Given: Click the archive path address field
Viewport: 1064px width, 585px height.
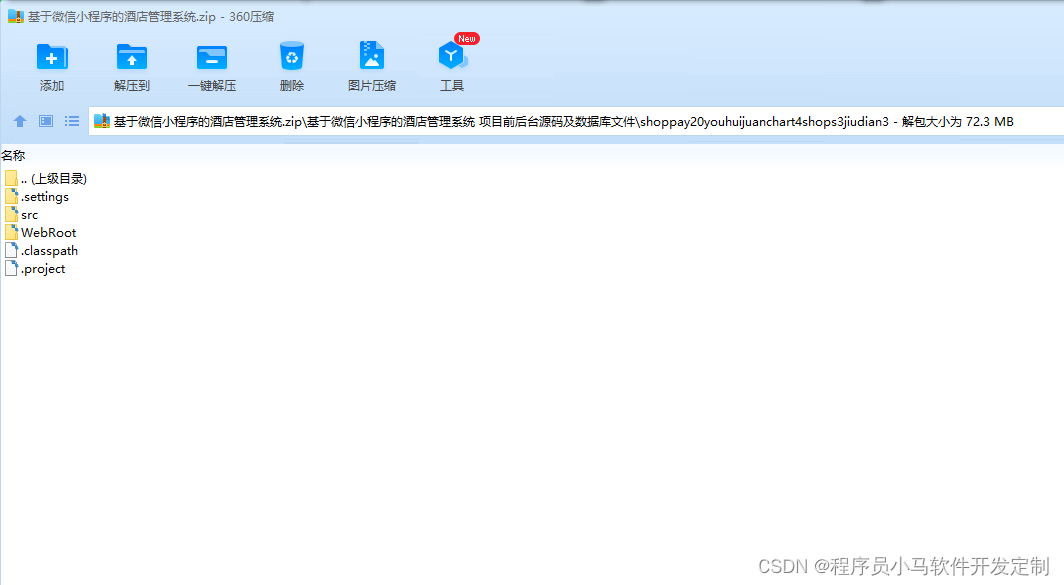Looking at the screenshot, I should [x=575, y=121].
